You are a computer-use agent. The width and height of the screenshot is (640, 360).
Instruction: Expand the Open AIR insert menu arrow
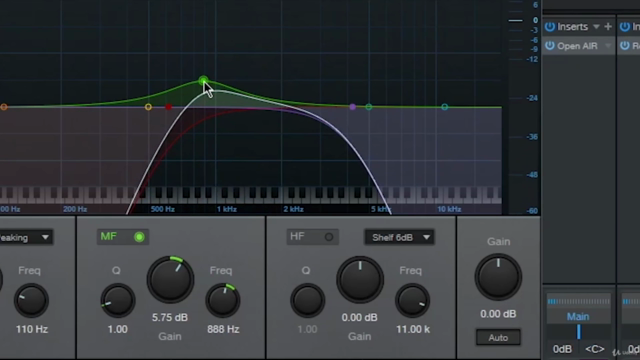click(608, 46)
